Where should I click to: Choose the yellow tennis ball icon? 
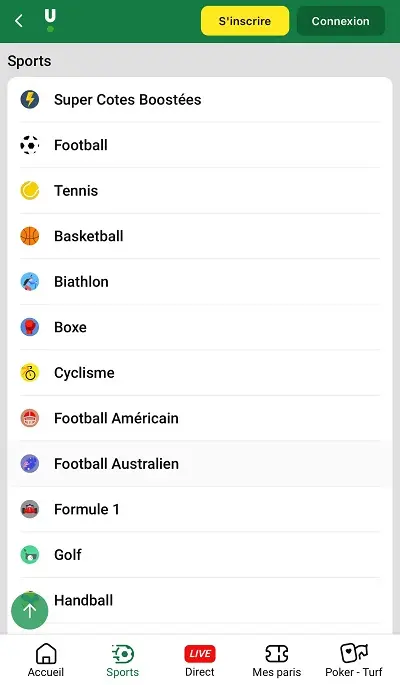point(30,190)
